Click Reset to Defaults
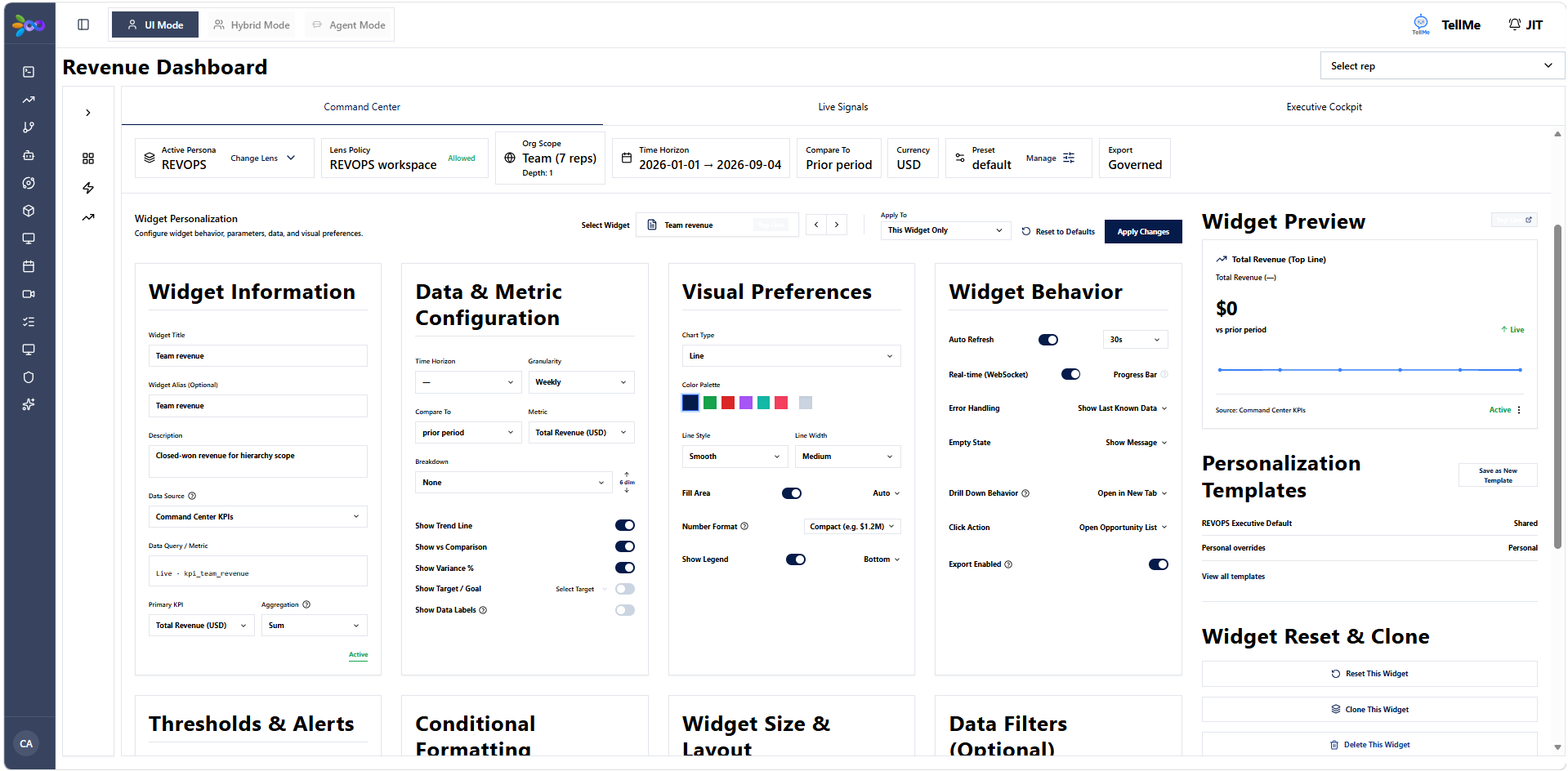The width and height of the screenshot is (1568, 771). click(1058, 232)
